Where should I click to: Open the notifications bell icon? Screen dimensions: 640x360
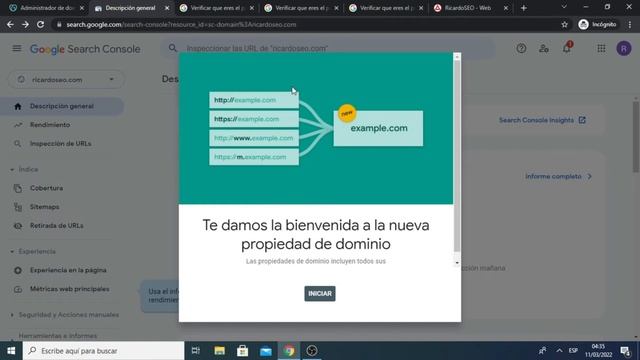[x=567, y=48]
